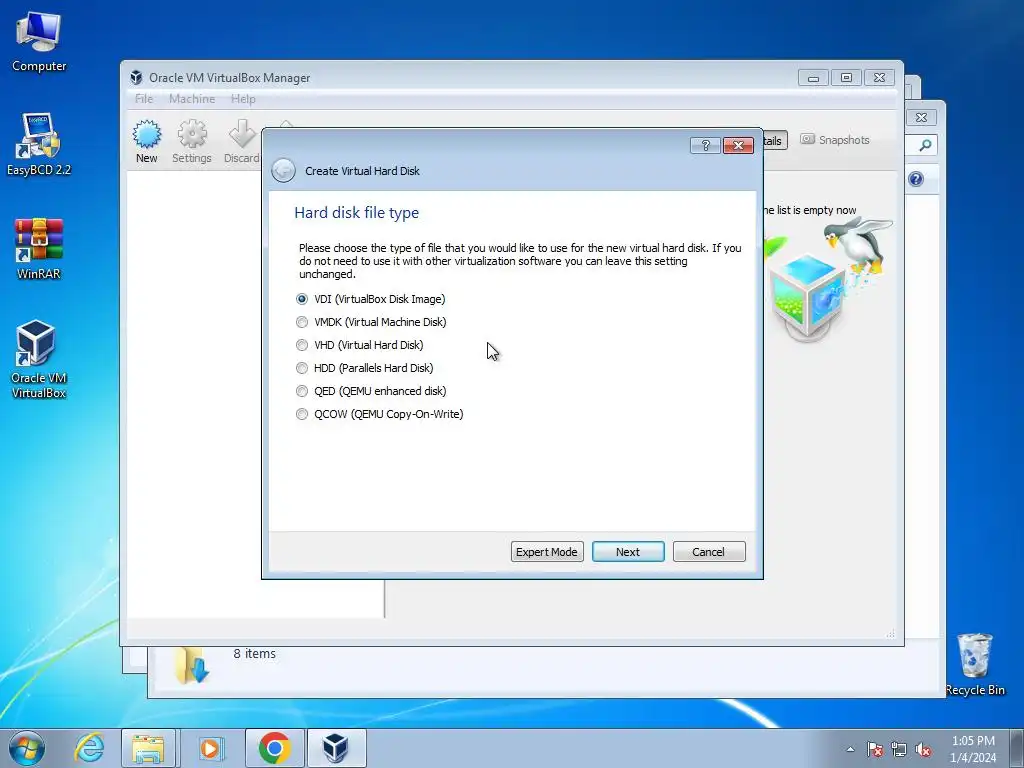Viewport: 1024px width, 768px height.
Task: Close the Create Virtual Hard Disk dialog
Action: (738, 145)
